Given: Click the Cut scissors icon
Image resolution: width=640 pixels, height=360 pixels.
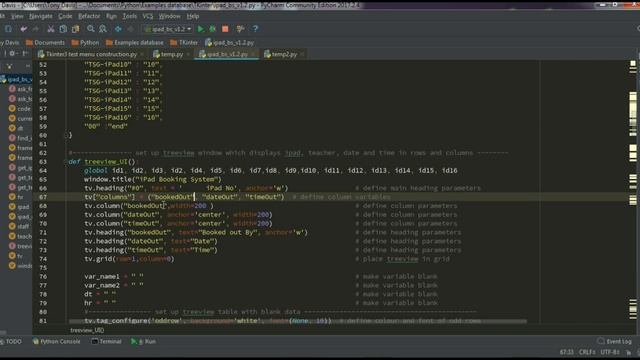Looking at the screenshot, I should 51,29.
